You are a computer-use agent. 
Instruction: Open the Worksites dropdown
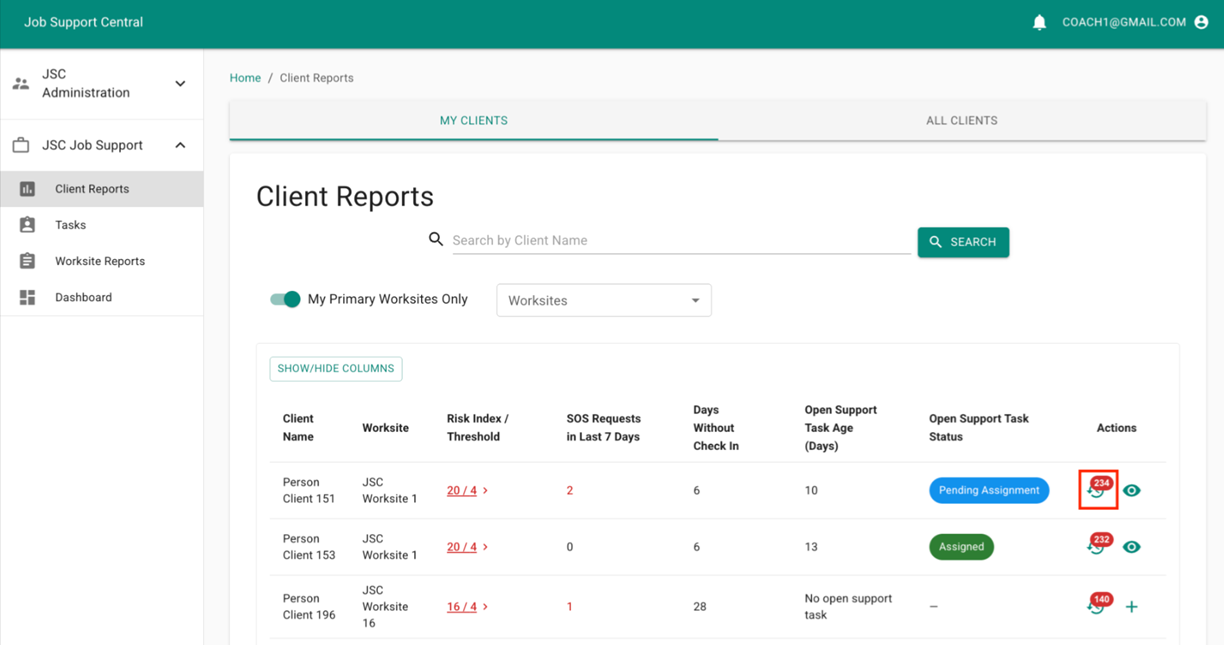(x=604, y=300)
